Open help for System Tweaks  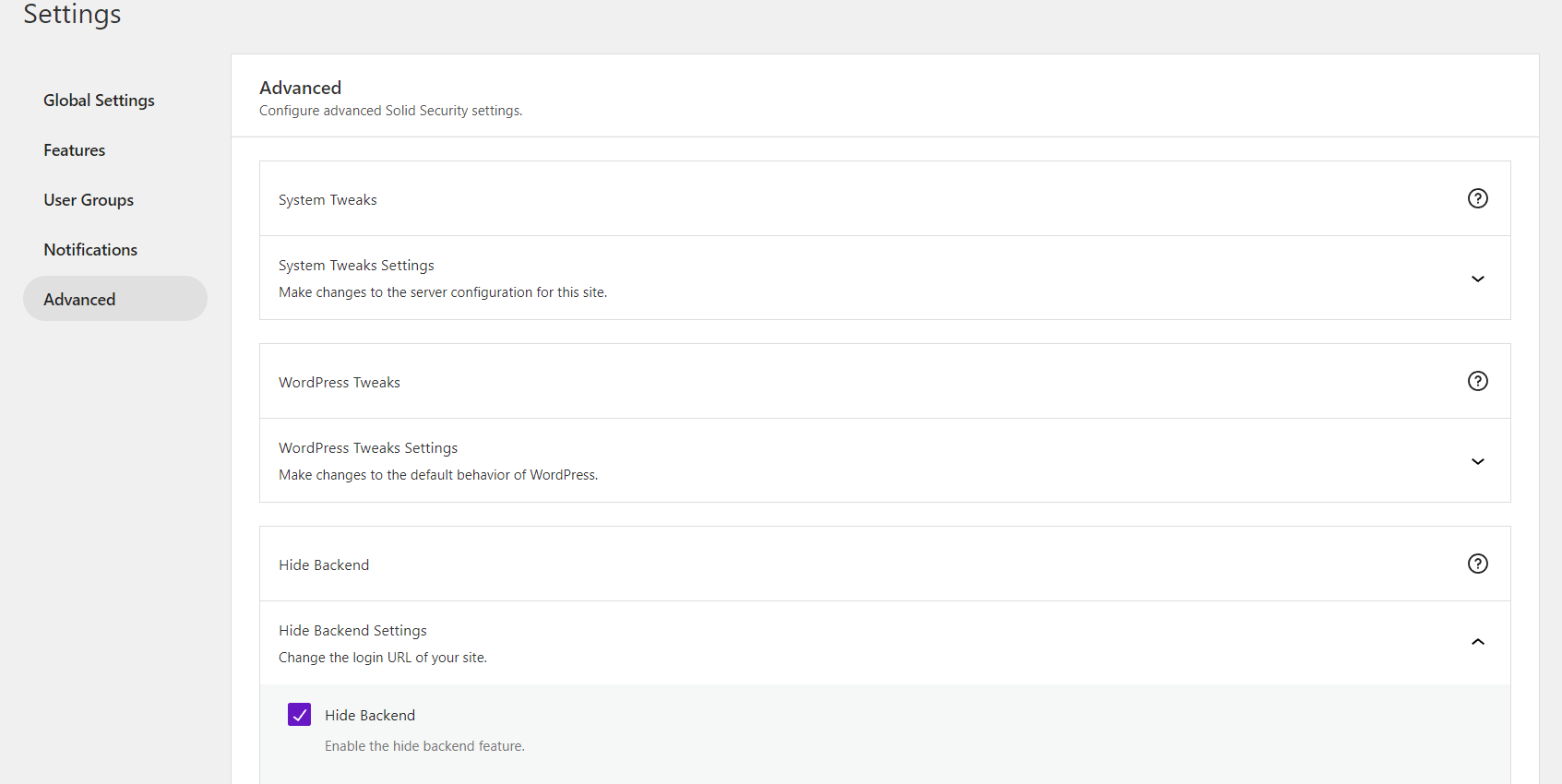pos(1477,198)
